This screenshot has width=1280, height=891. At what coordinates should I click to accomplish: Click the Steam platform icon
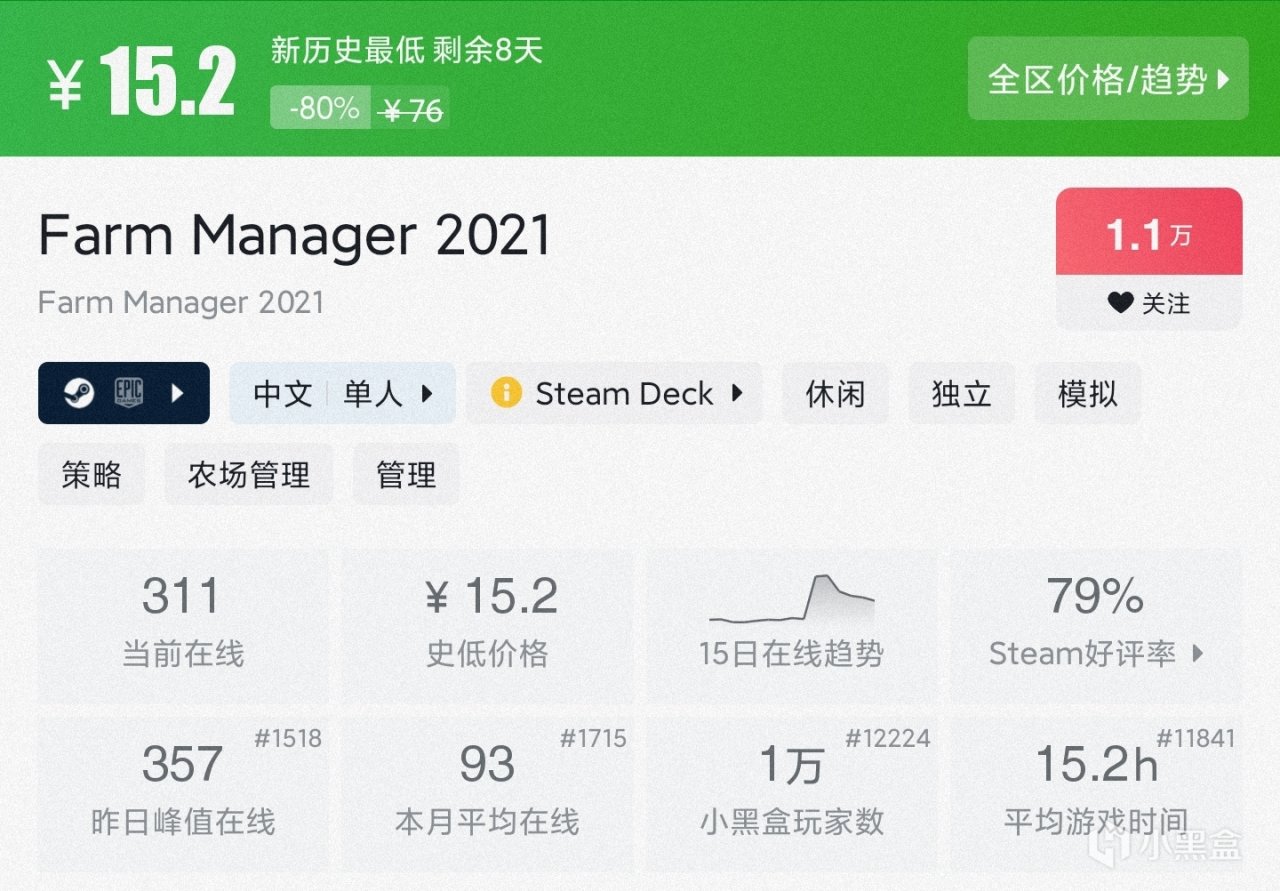click(78, 393)
